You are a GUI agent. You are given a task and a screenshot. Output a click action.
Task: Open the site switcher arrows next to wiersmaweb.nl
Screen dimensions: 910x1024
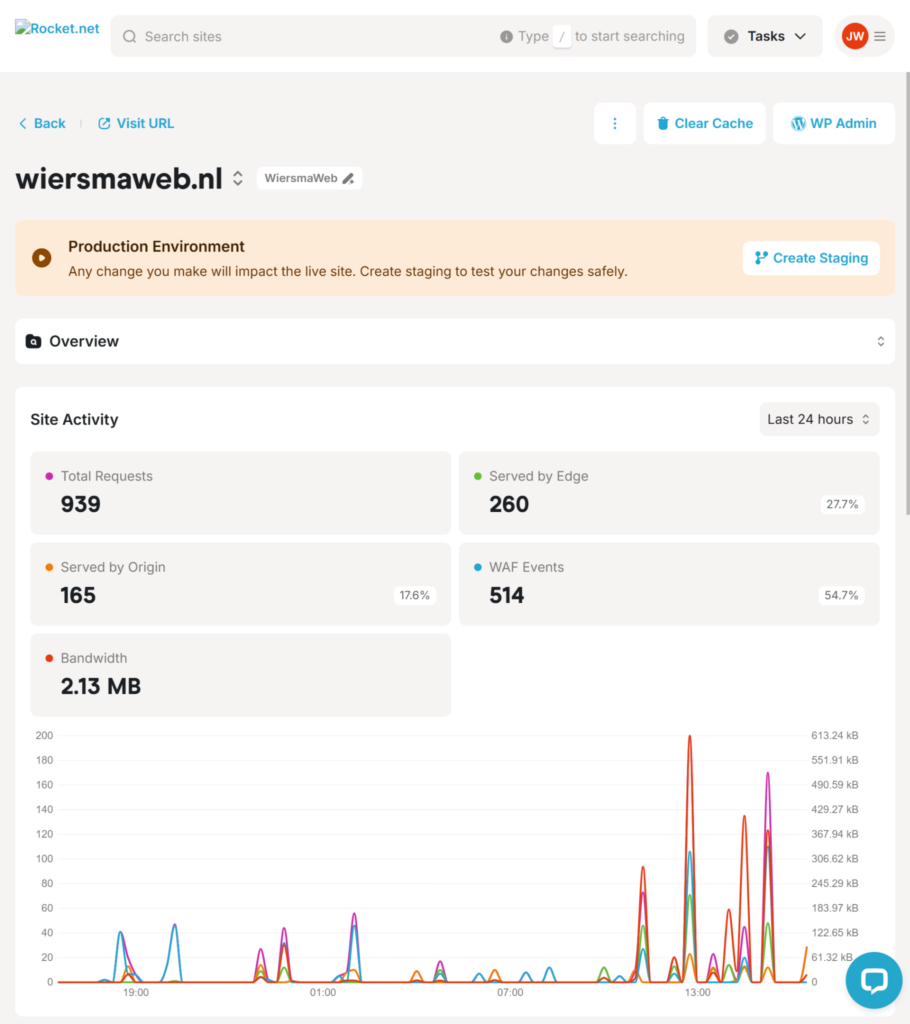[238, 178]
